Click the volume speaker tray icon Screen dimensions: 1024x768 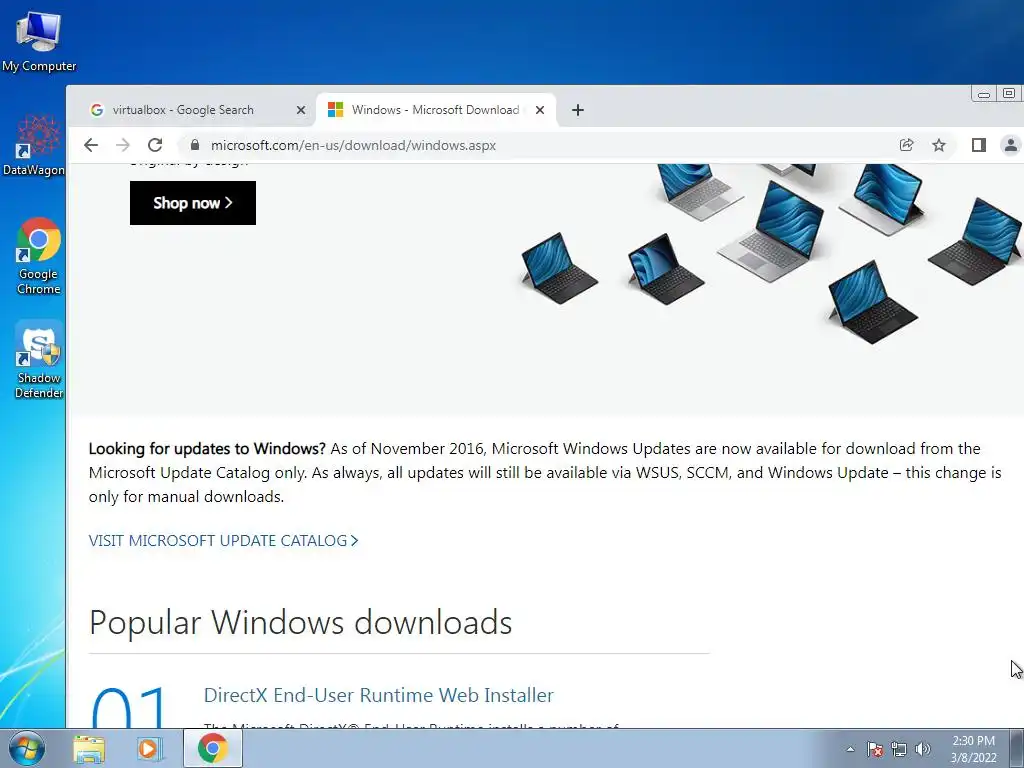click(x=923, y=749)
